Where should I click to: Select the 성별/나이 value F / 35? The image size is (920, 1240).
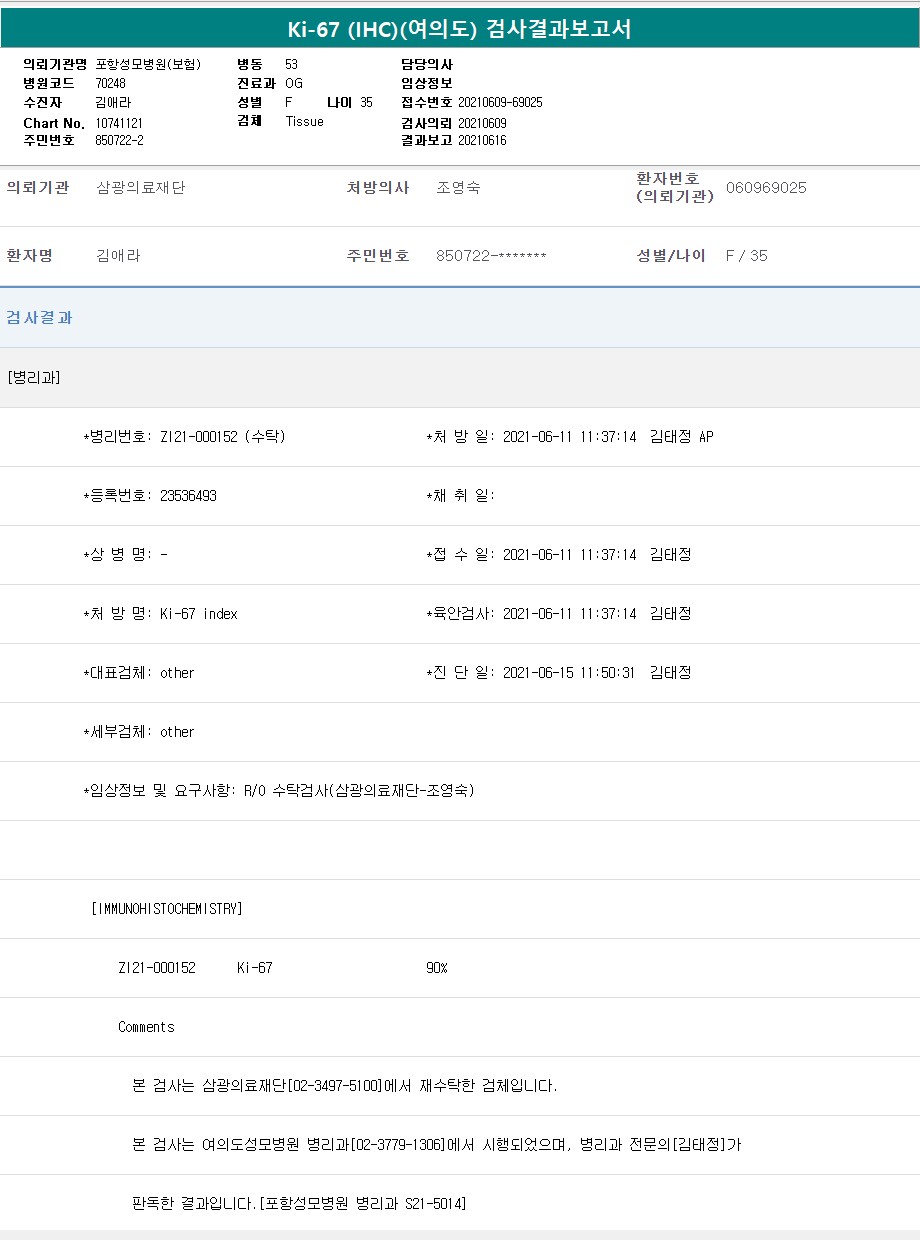(x=746, y=256)
